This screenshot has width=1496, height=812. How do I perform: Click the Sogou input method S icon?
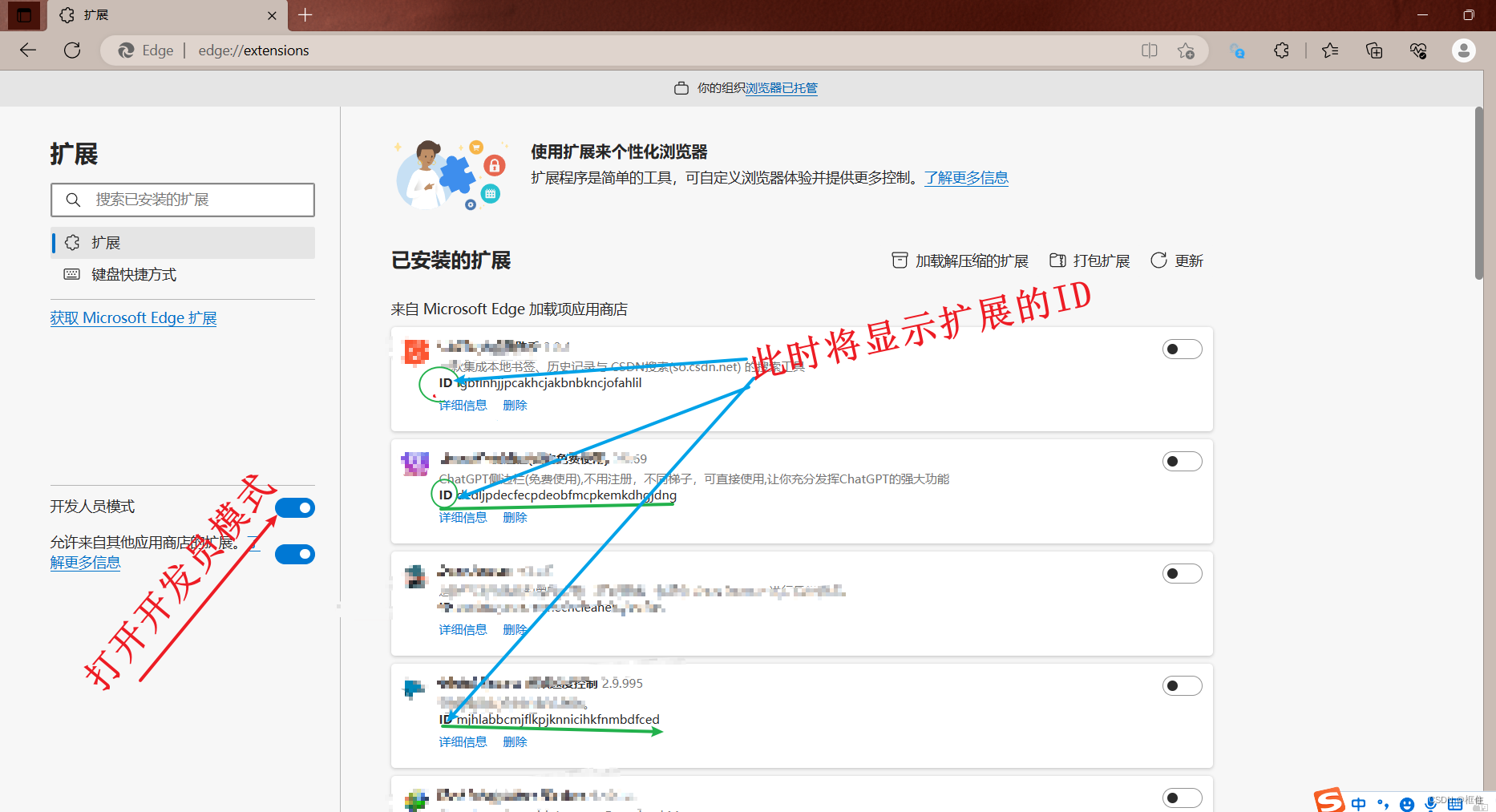click(x=1328, y=800)
